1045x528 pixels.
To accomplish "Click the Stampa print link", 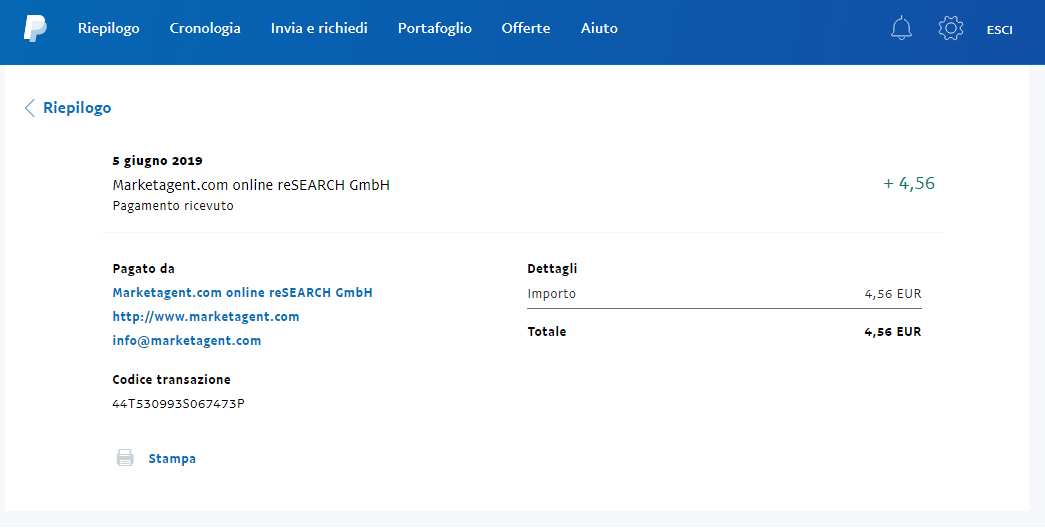I will [x=172, y=459].
